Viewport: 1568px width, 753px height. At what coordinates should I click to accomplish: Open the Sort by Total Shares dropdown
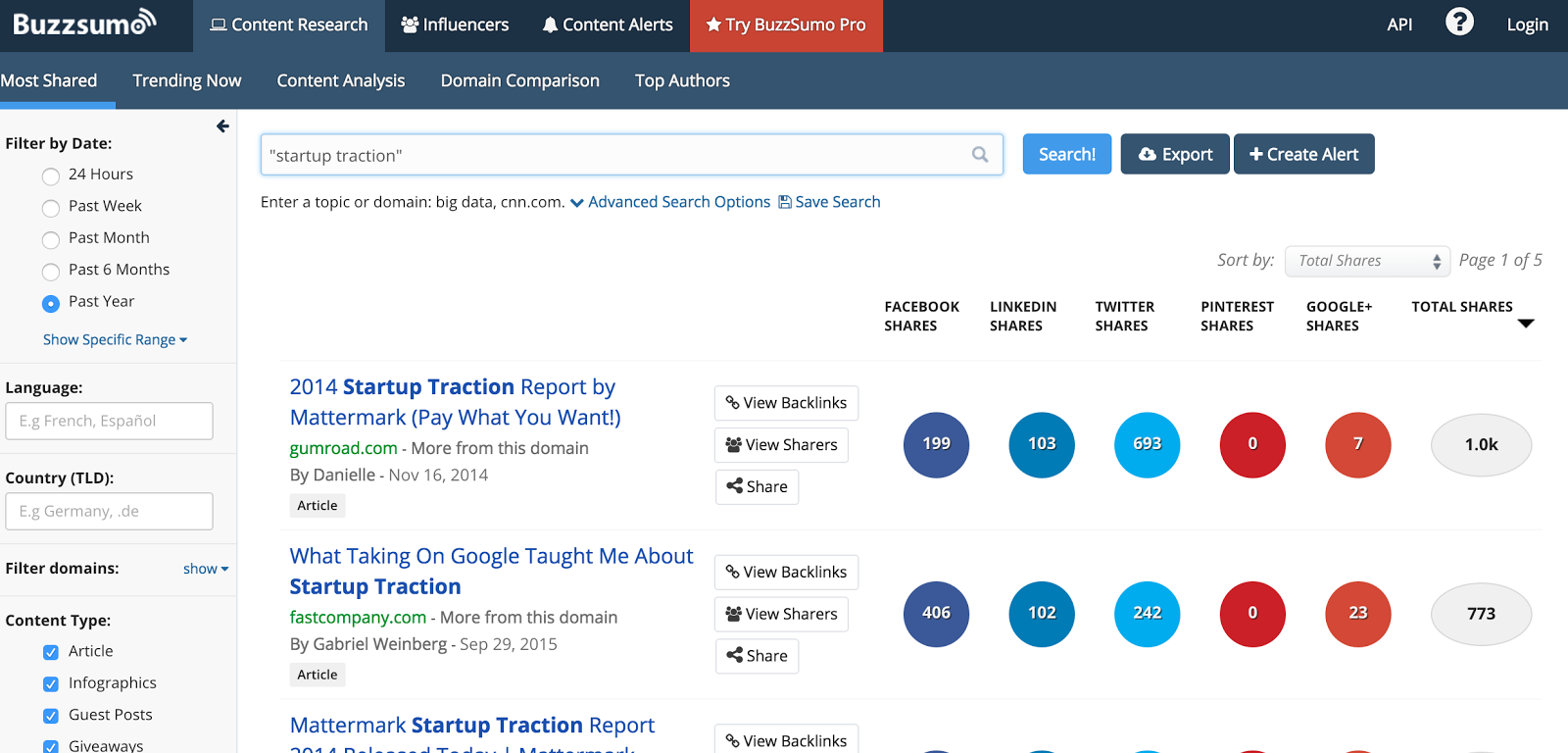click(x=1367, y=261)
